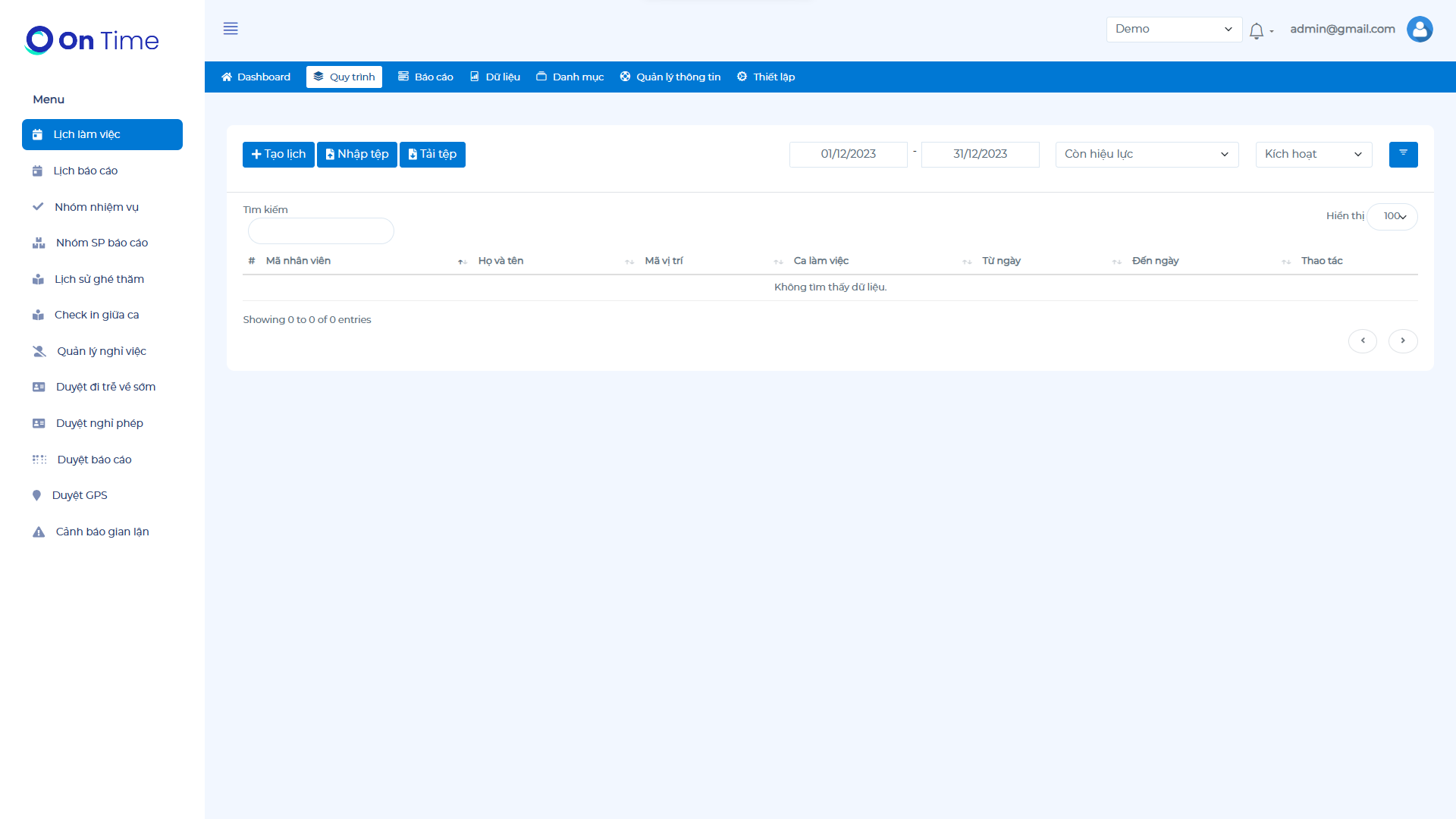1456x819 pixels.
Task: Click the blue filter icon button
Action: pyautogui.click(x=1403, y=154)
